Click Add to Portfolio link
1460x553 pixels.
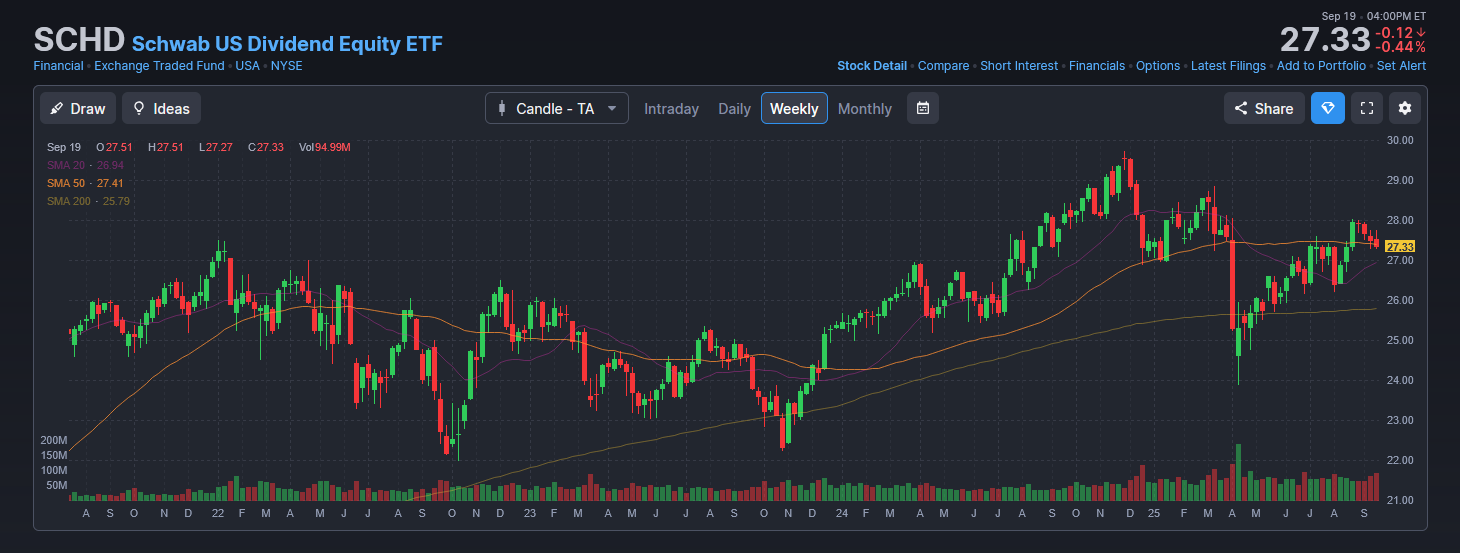coord(1320,66)
